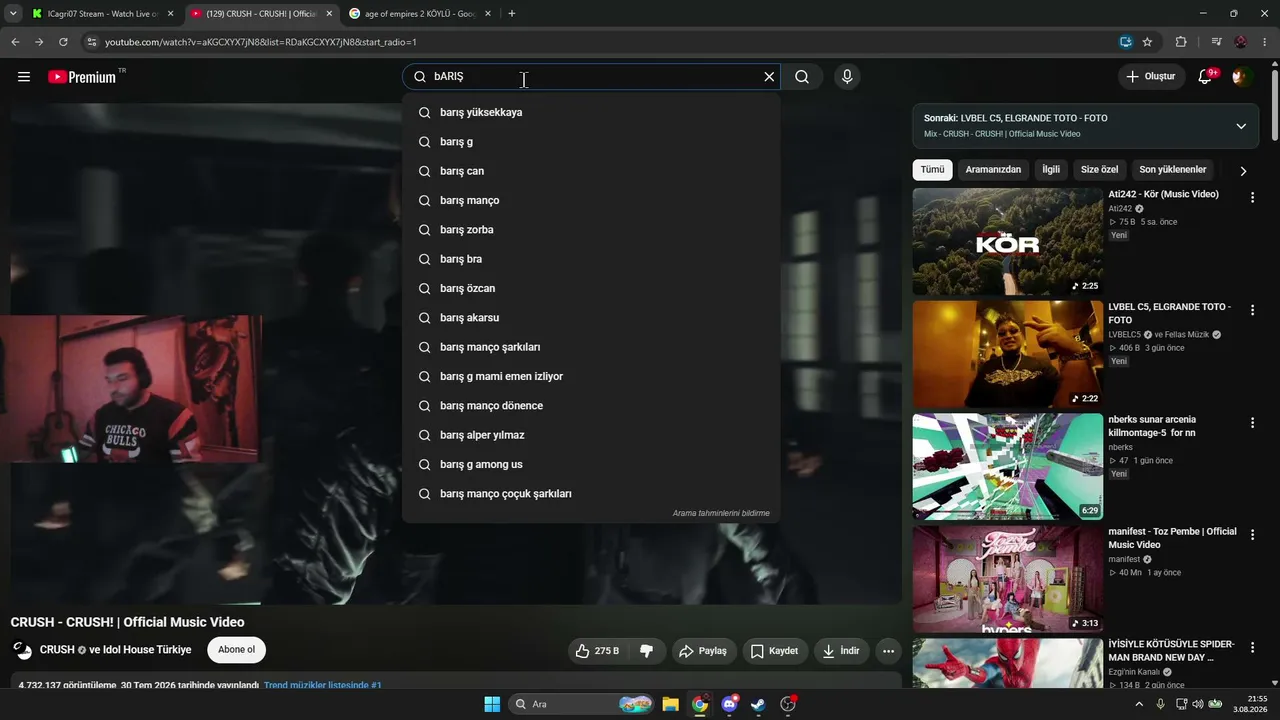The image size is (1280, 720).
Task: Download the video with İndir
Action: coord(842,651)
